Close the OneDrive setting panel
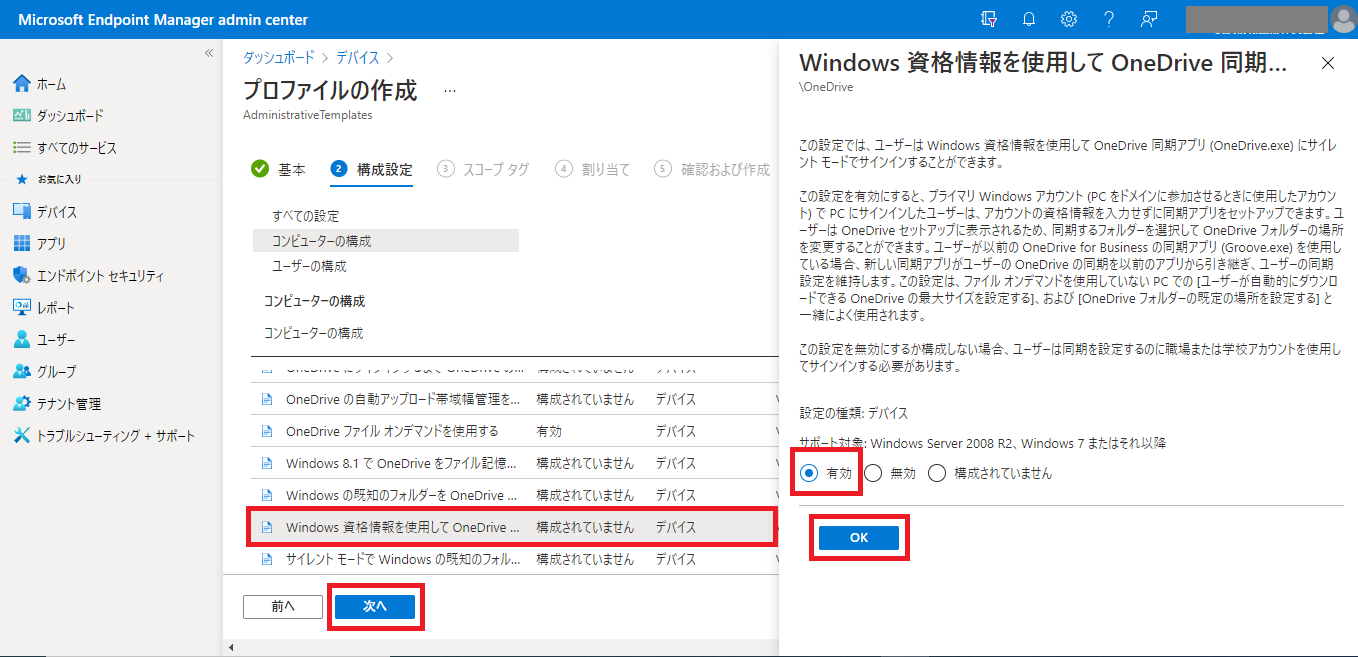 click(1328, 63)
